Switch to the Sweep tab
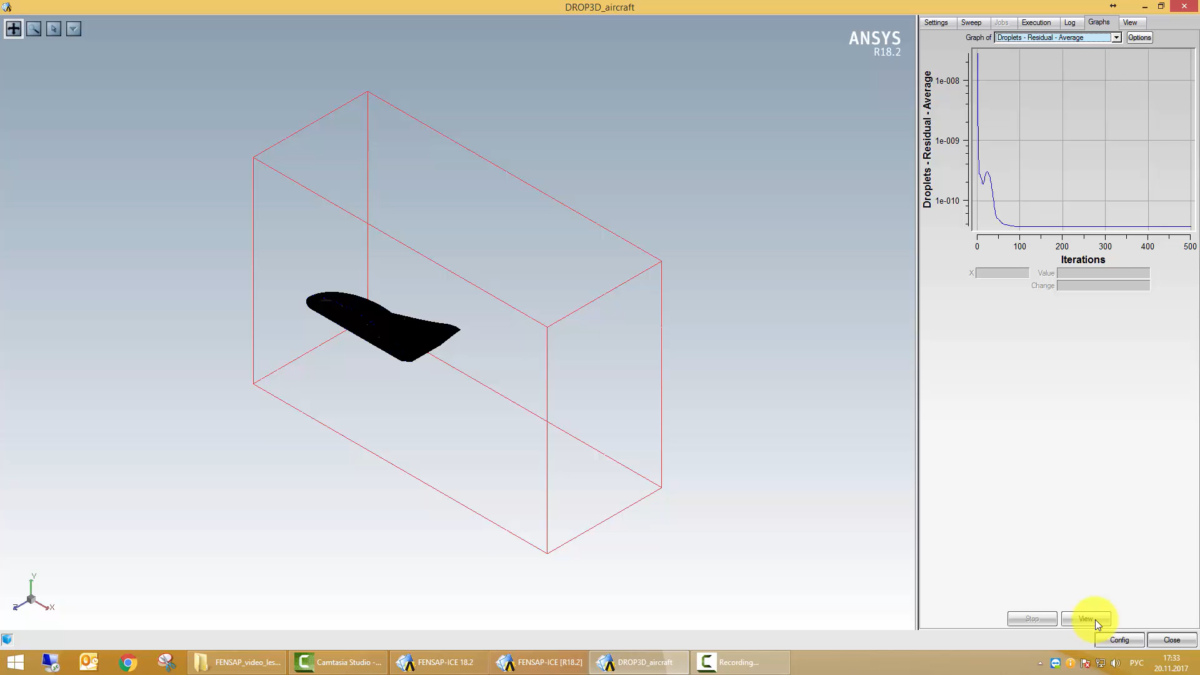This screenshot has height=675, width=1200. [x=971, y=22]
